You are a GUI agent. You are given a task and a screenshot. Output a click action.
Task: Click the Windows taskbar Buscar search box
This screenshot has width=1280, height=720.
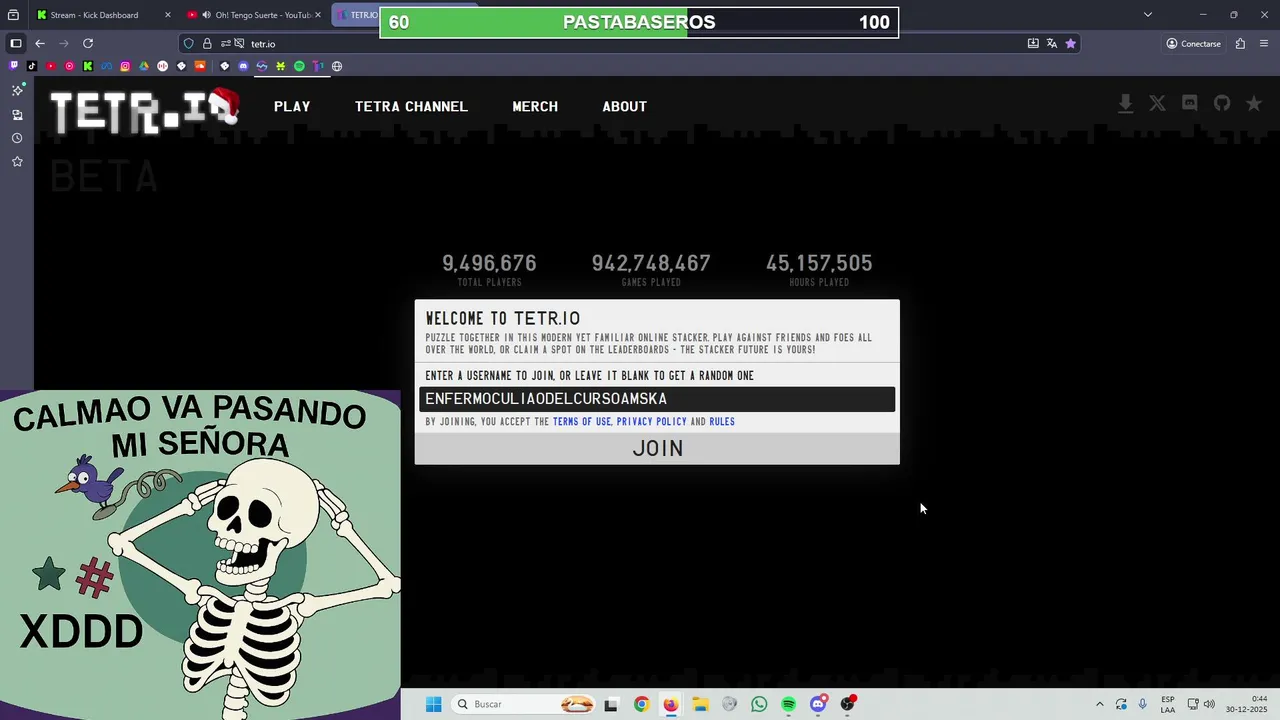pos(524,704)
